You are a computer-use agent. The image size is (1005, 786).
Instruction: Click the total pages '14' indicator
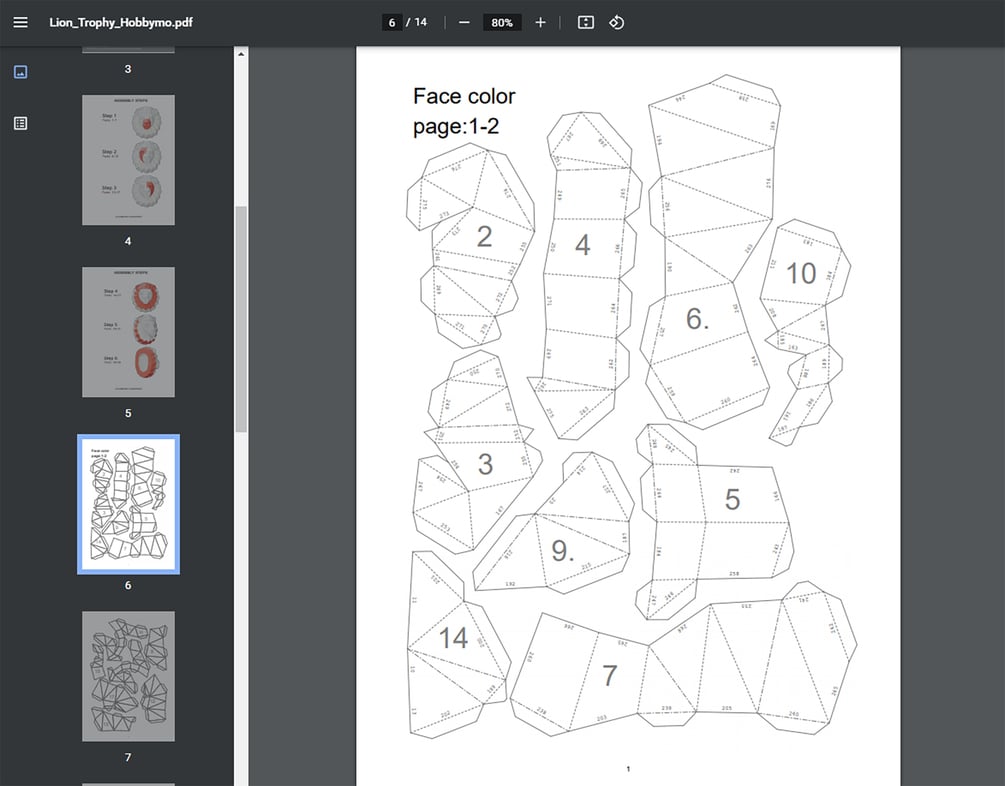[x=420, y=22]
